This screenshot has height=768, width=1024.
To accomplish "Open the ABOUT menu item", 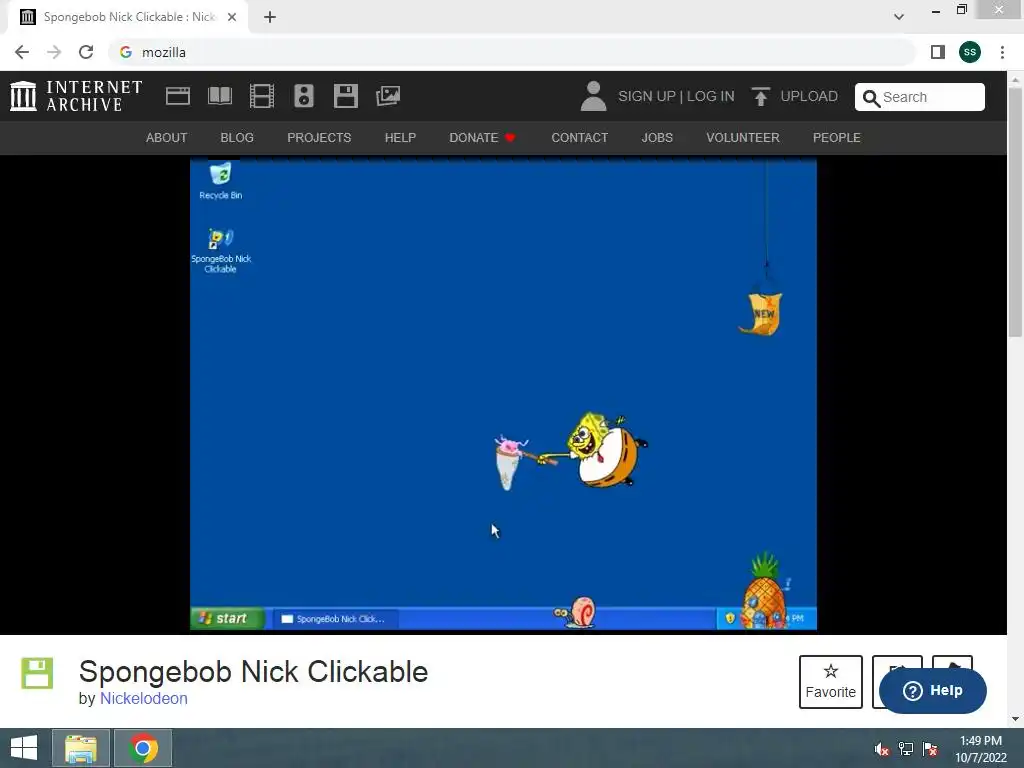I will (167, 138).
